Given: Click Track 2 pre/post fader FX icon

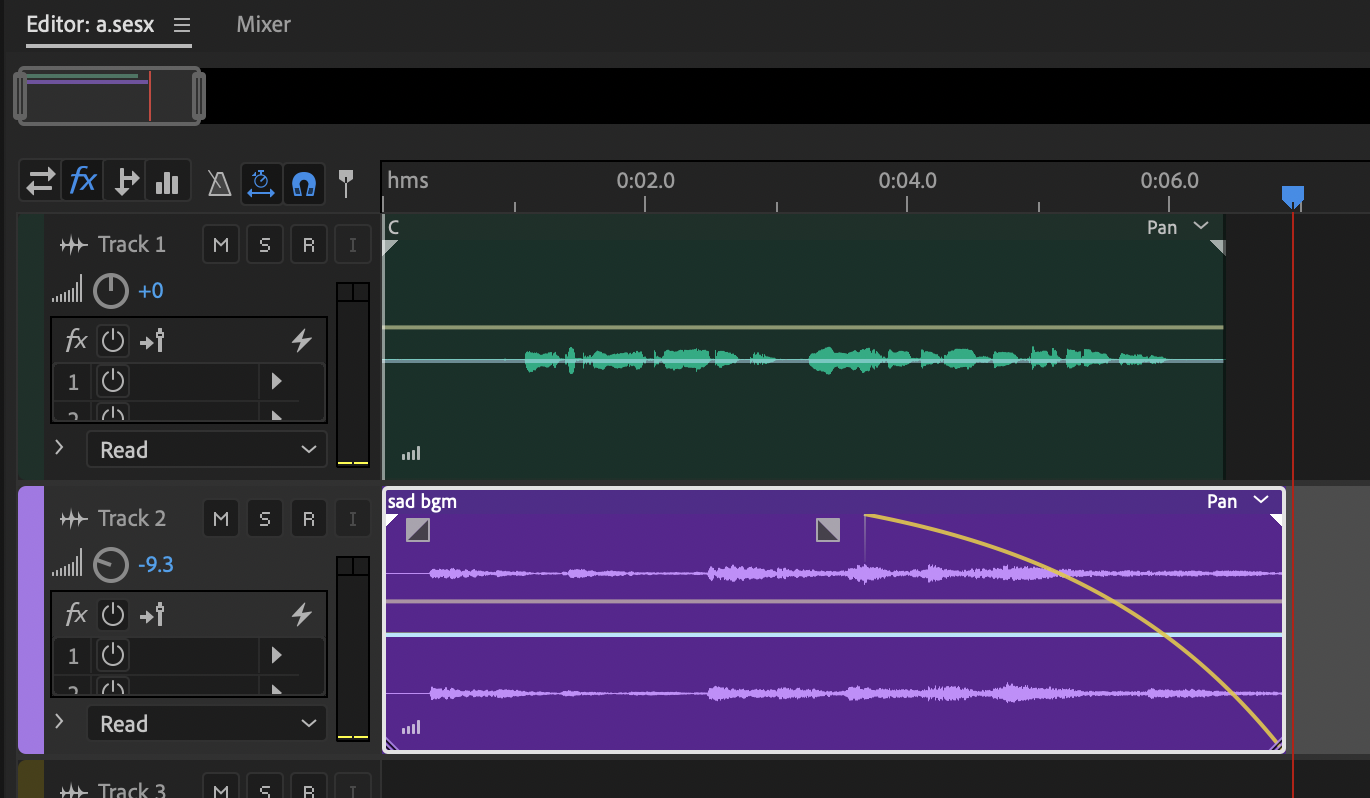Looking at the screenshot, I should coord(152,615).
